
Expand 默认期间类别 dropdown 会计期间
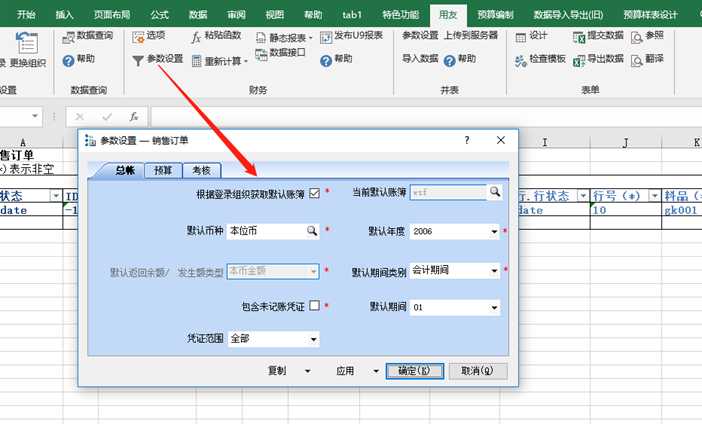[x=494, y=270]
